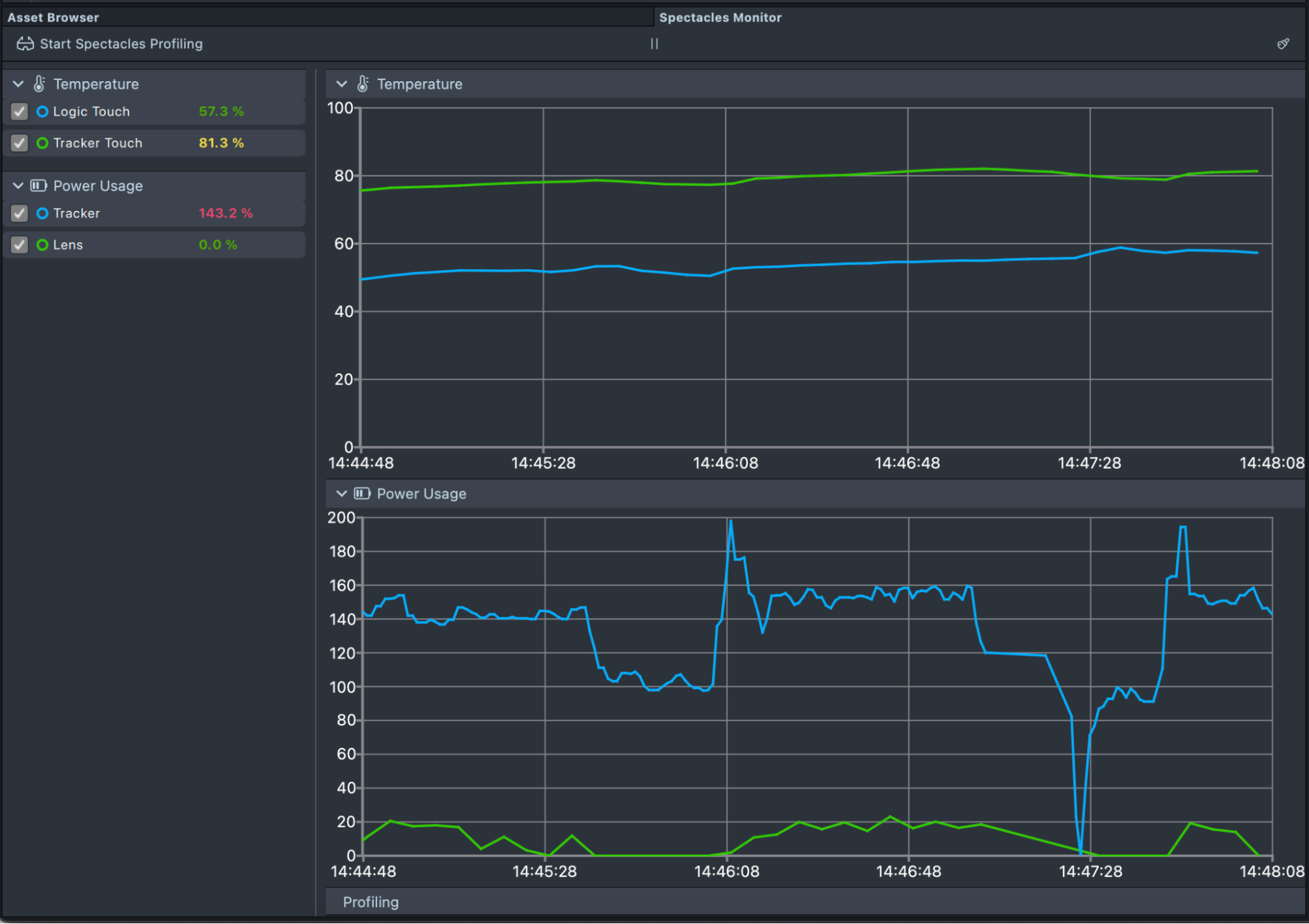Switch to the Asset Browser tab
The image size is (1309, 924).
[53, 18]
